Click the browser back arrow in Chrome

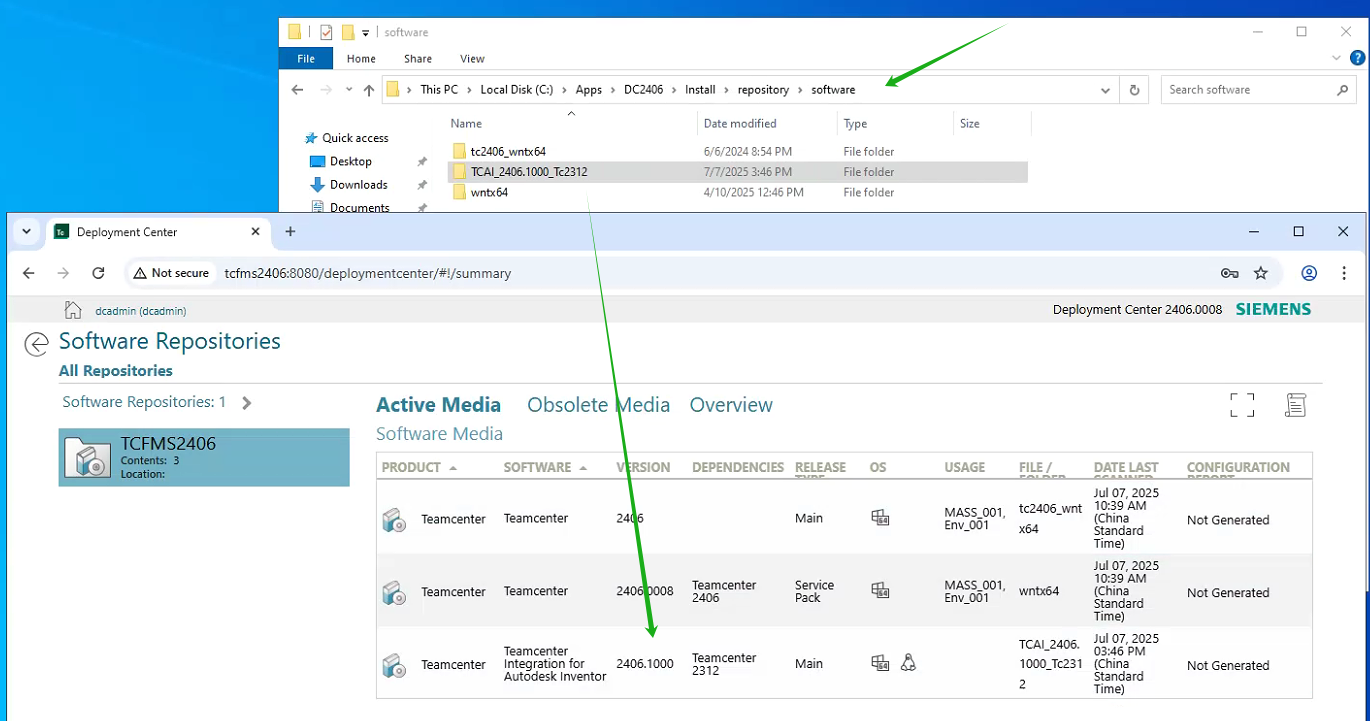tap(29, 273)
